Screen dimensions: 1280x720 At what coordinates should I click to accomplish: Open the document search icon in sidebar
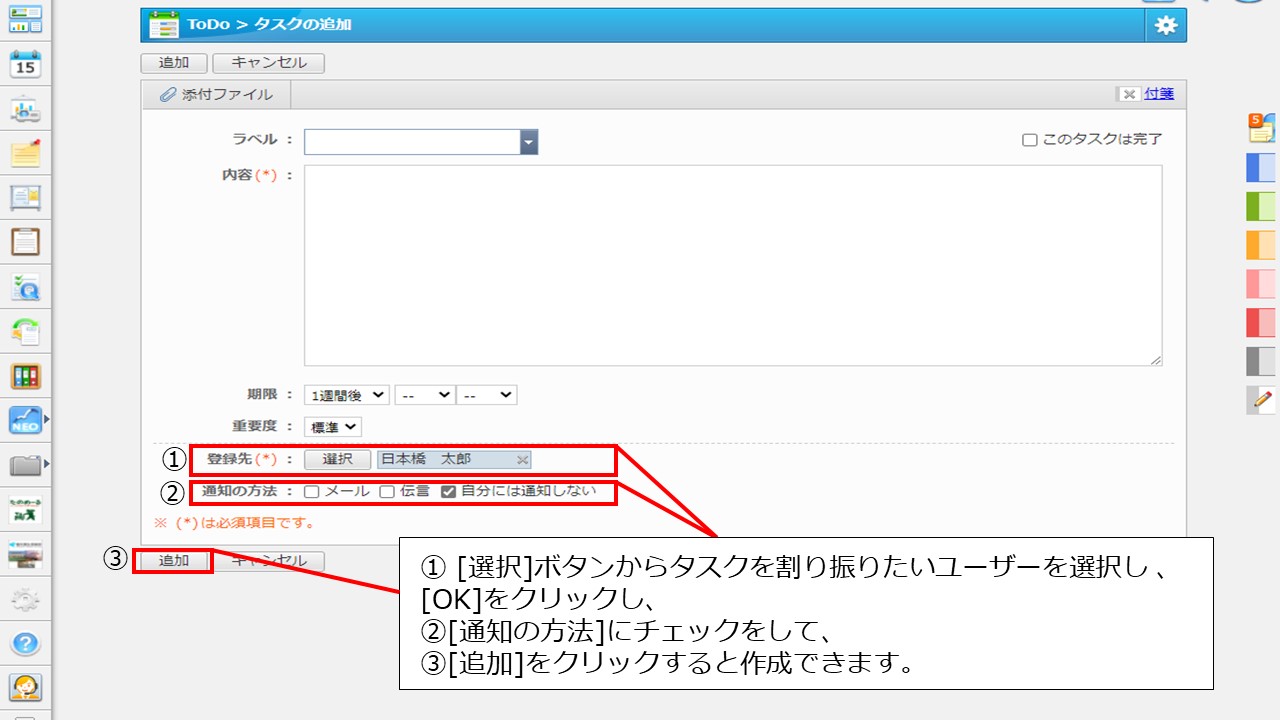pyautogui.click(x=25, y=287)
